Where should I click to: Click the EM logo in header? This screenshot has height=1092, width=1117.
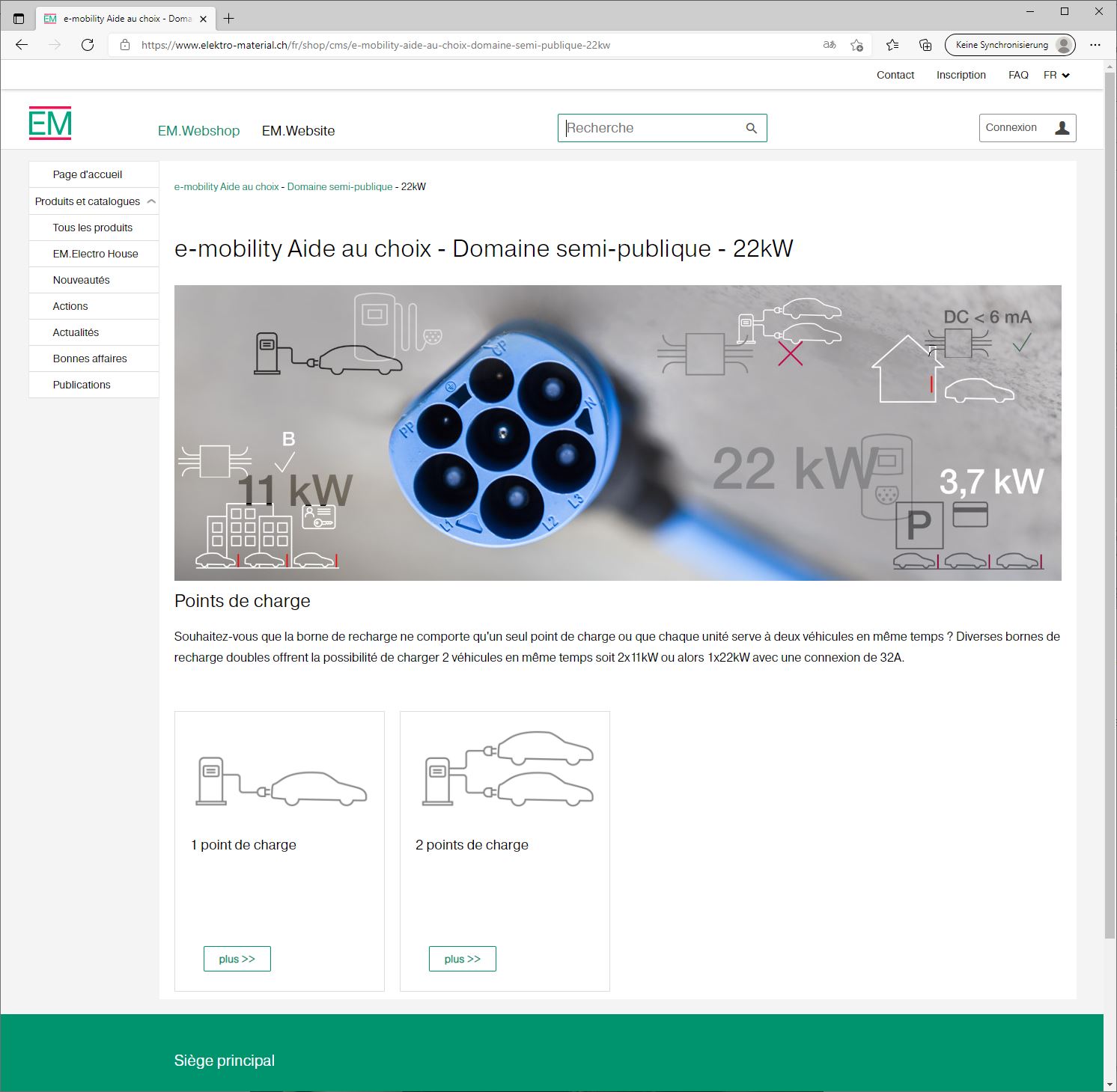pyautogui.click(x=50, y=123)
